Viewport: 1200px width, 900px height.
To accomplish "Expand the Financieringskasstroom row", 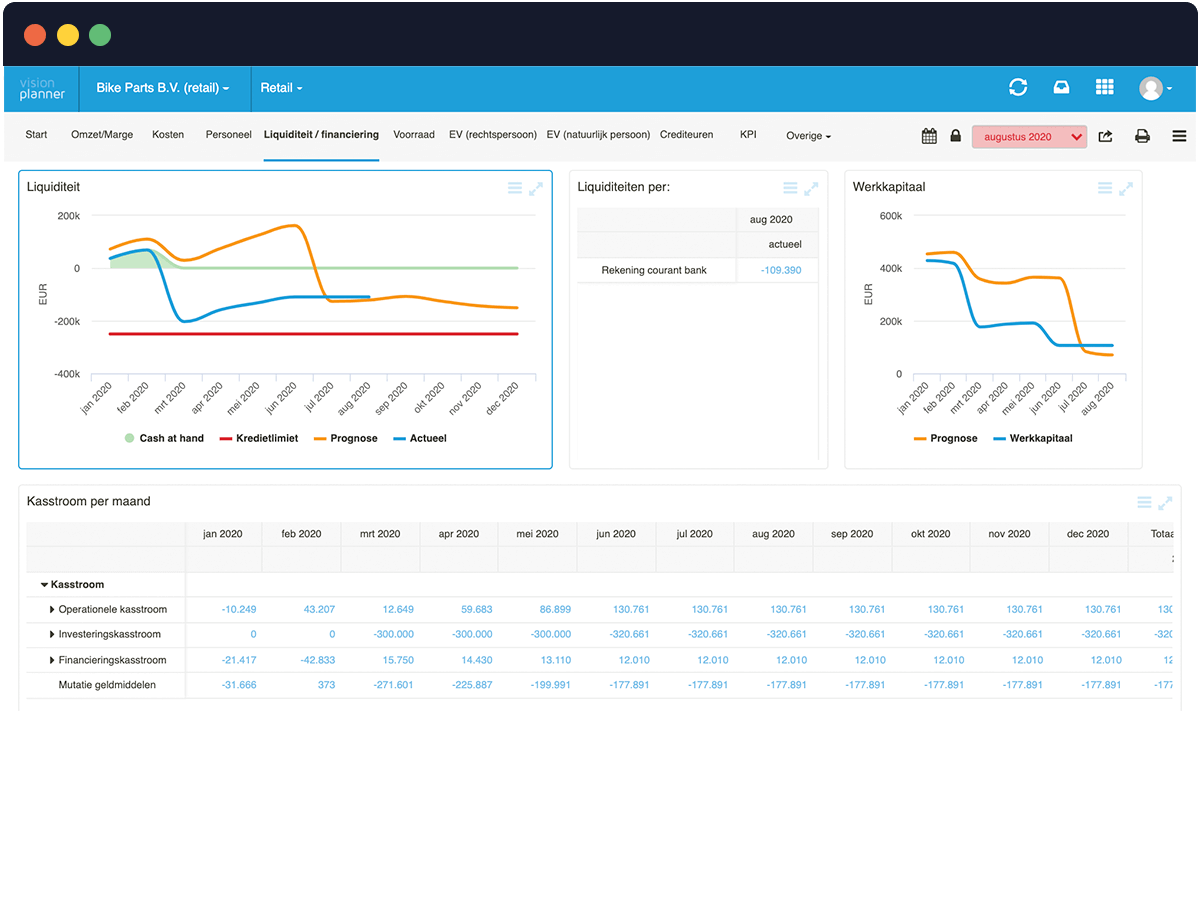I will click(52, 661).
